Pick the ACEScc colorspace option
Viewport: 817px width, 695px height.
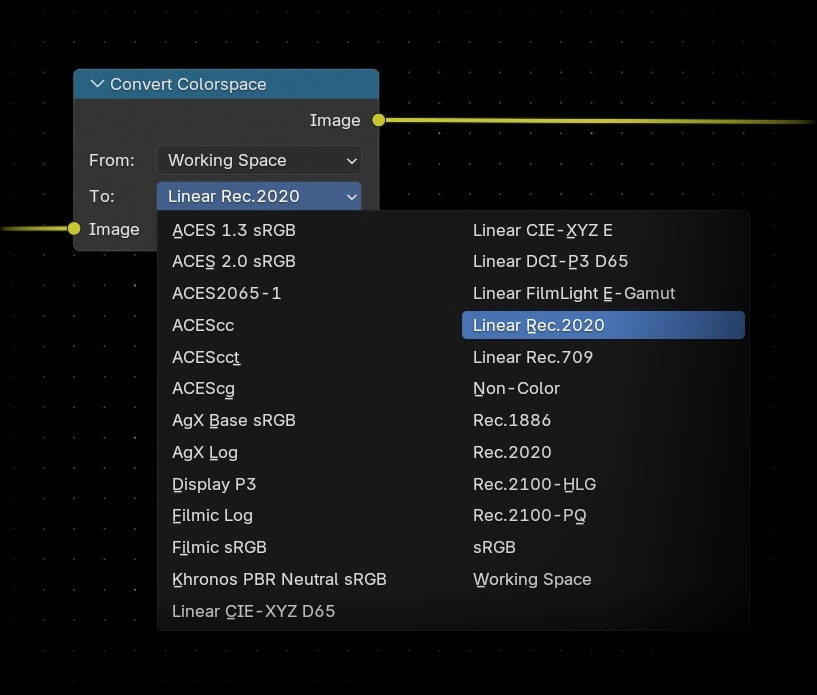point(205,325)
